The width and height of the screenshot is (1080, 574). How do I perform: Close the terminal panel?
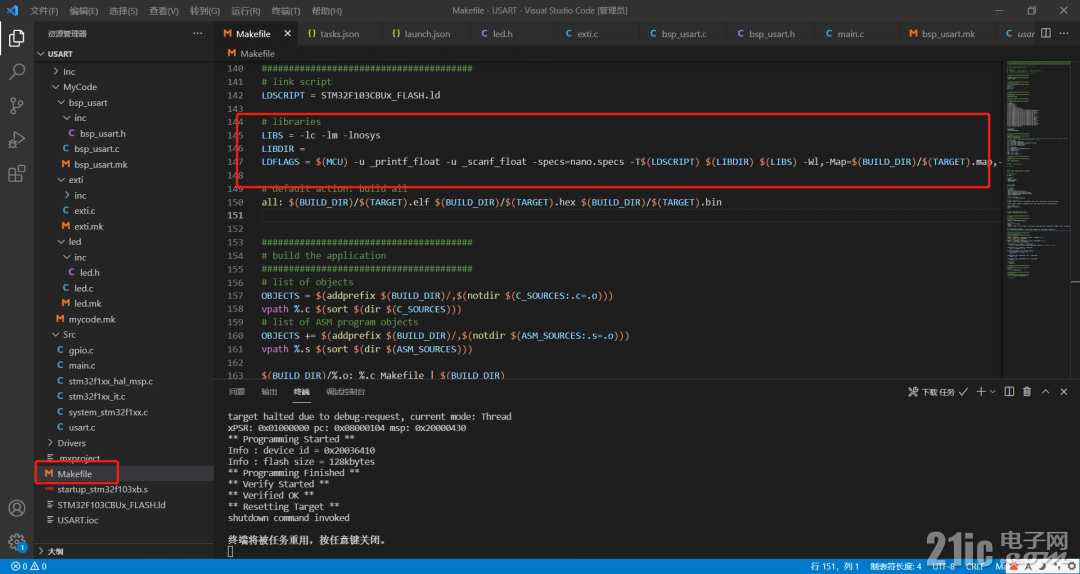(1063, 391)
